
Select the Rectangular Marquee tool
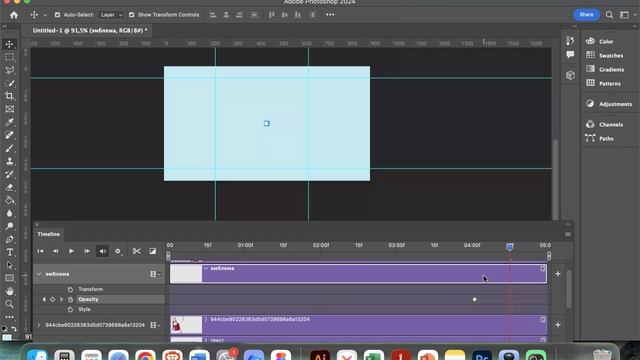click(9, 57)
